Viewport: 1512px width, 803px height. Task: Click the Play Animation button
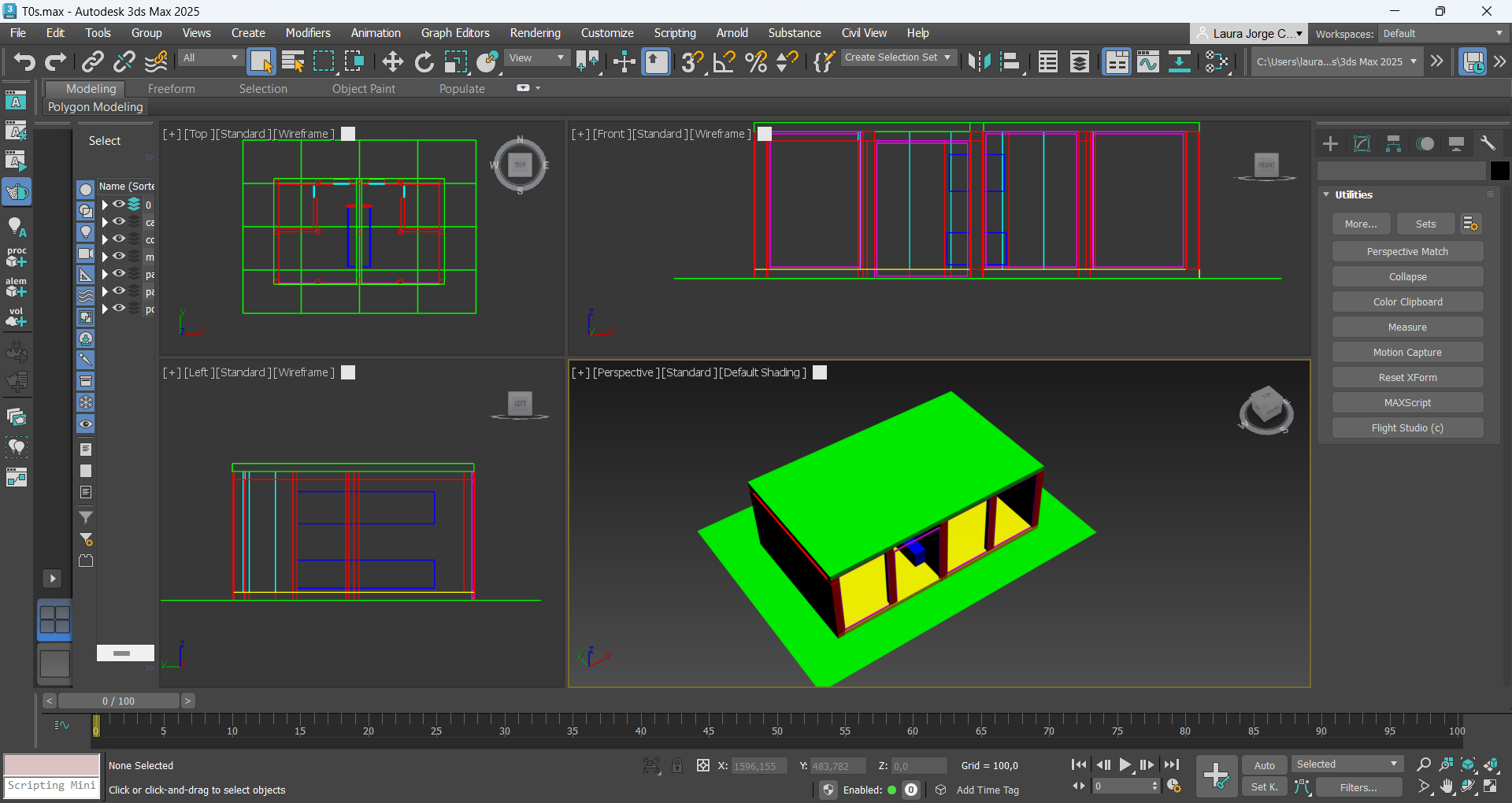(1125, 764)
